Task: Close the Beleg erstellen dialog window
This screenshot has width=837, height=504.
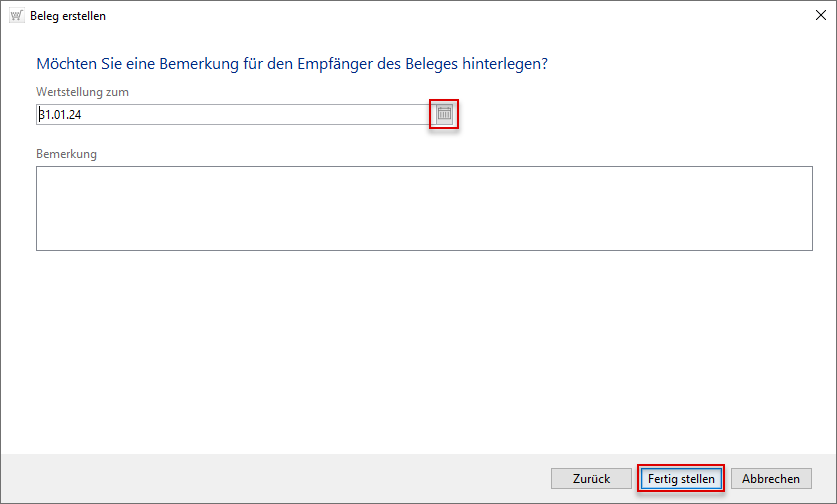Action: (x=819, y=16)
